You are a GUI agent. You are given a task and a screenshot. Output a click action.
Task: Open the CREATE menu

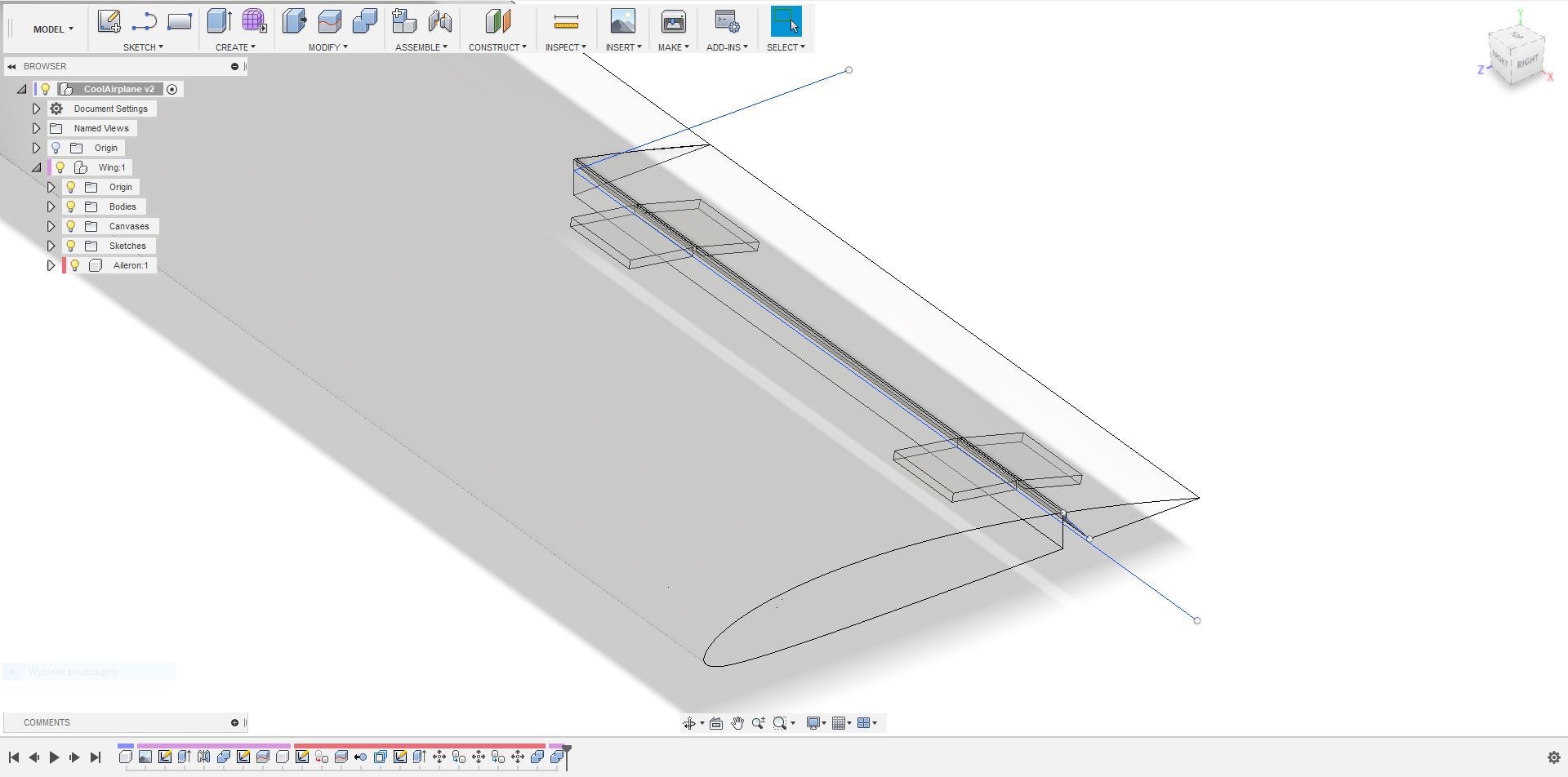(x=235, y=47)
